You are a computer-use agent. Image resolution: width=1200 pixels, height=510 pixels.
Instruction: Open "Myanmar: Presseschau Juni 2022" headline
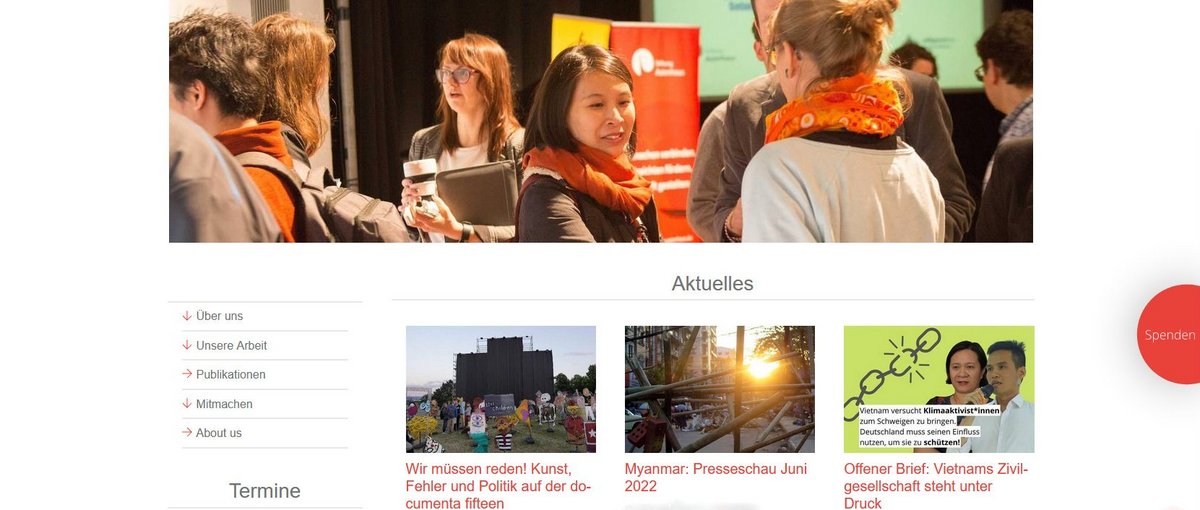716,477
